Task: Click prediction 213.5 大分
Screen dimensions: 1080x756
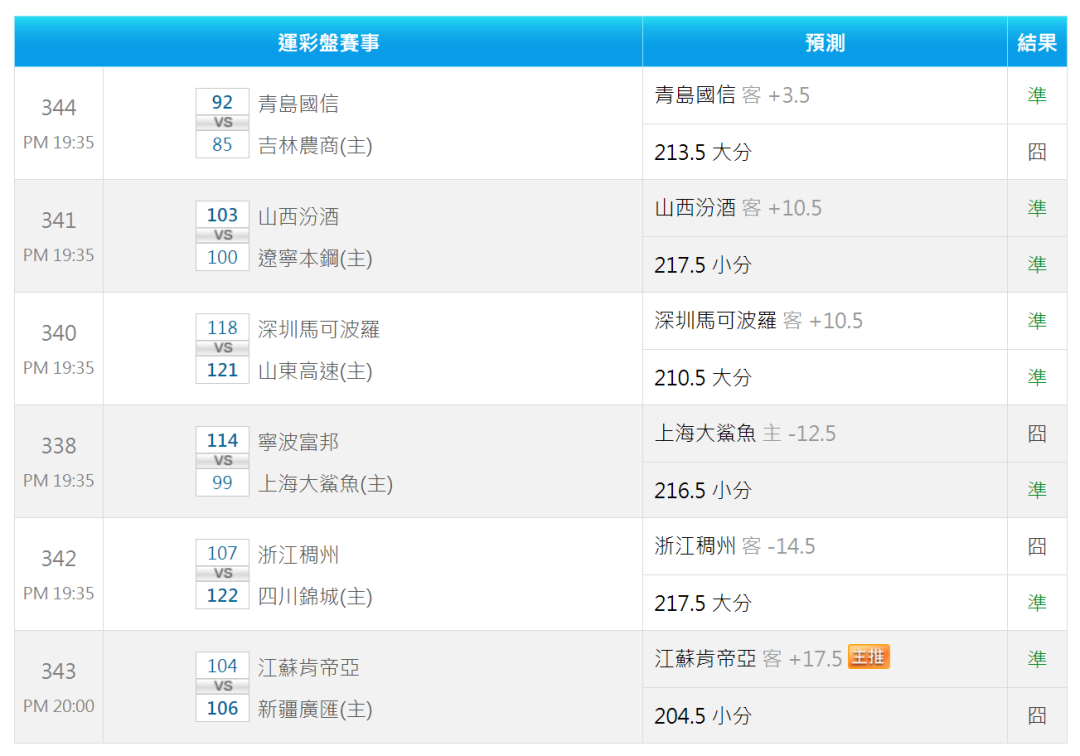Action: [x=703, y=152]
